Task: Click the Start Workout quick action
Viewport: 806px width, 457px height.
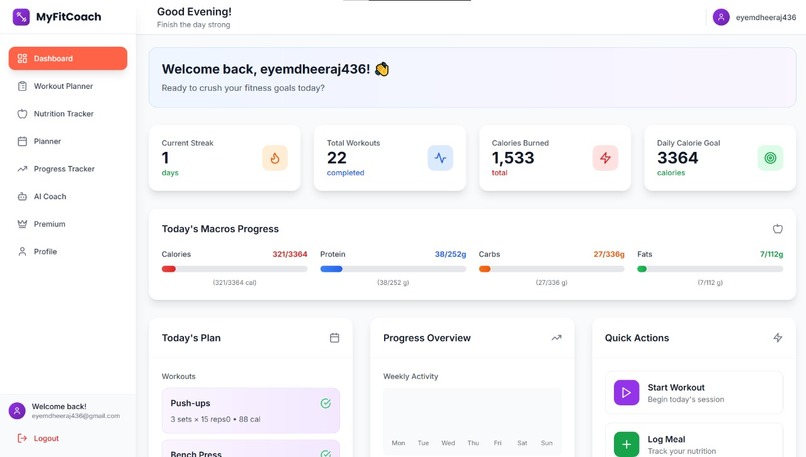Action: pos(694,393)
